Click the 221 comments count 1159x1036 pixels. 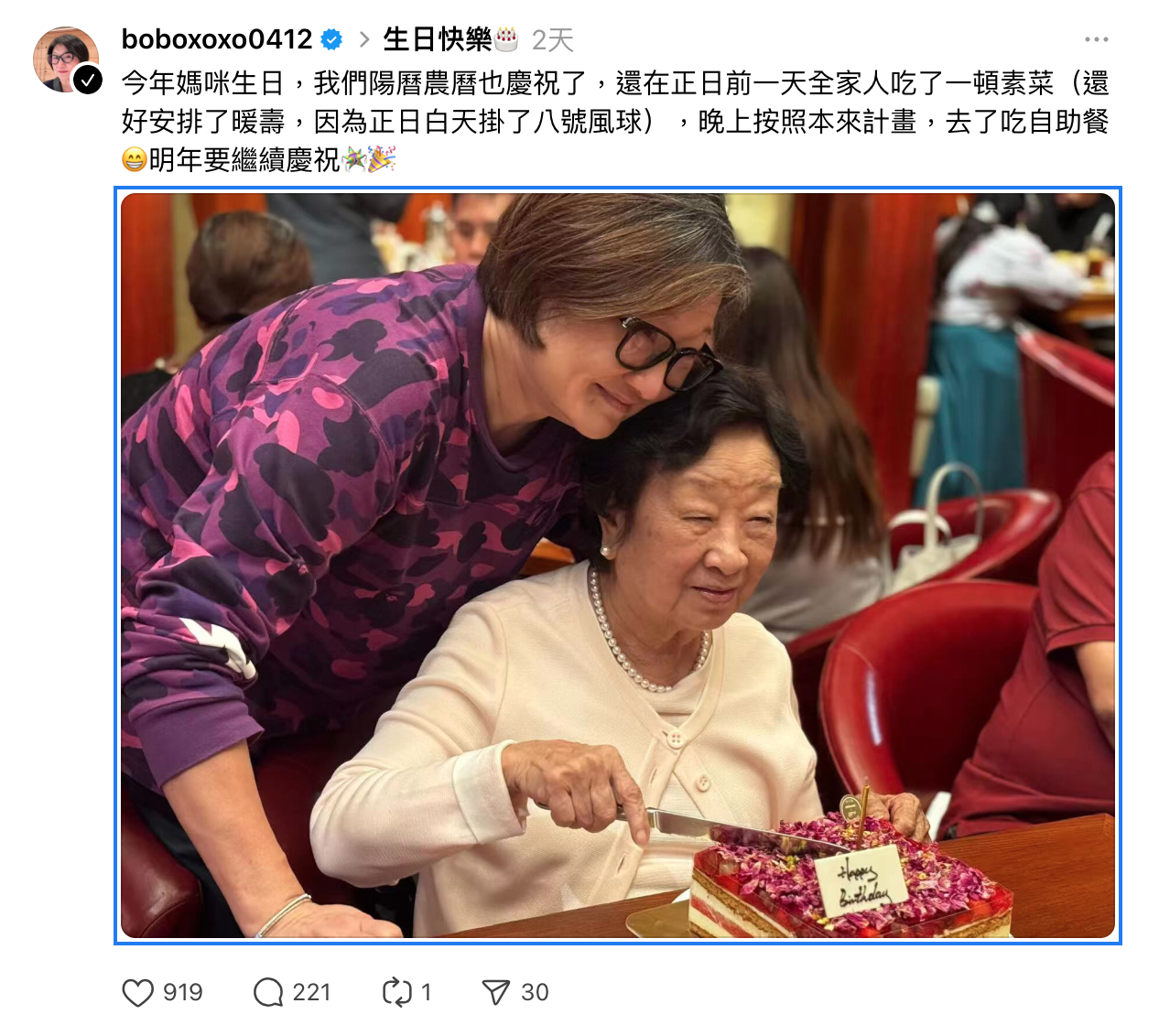[x=311, y=992]
